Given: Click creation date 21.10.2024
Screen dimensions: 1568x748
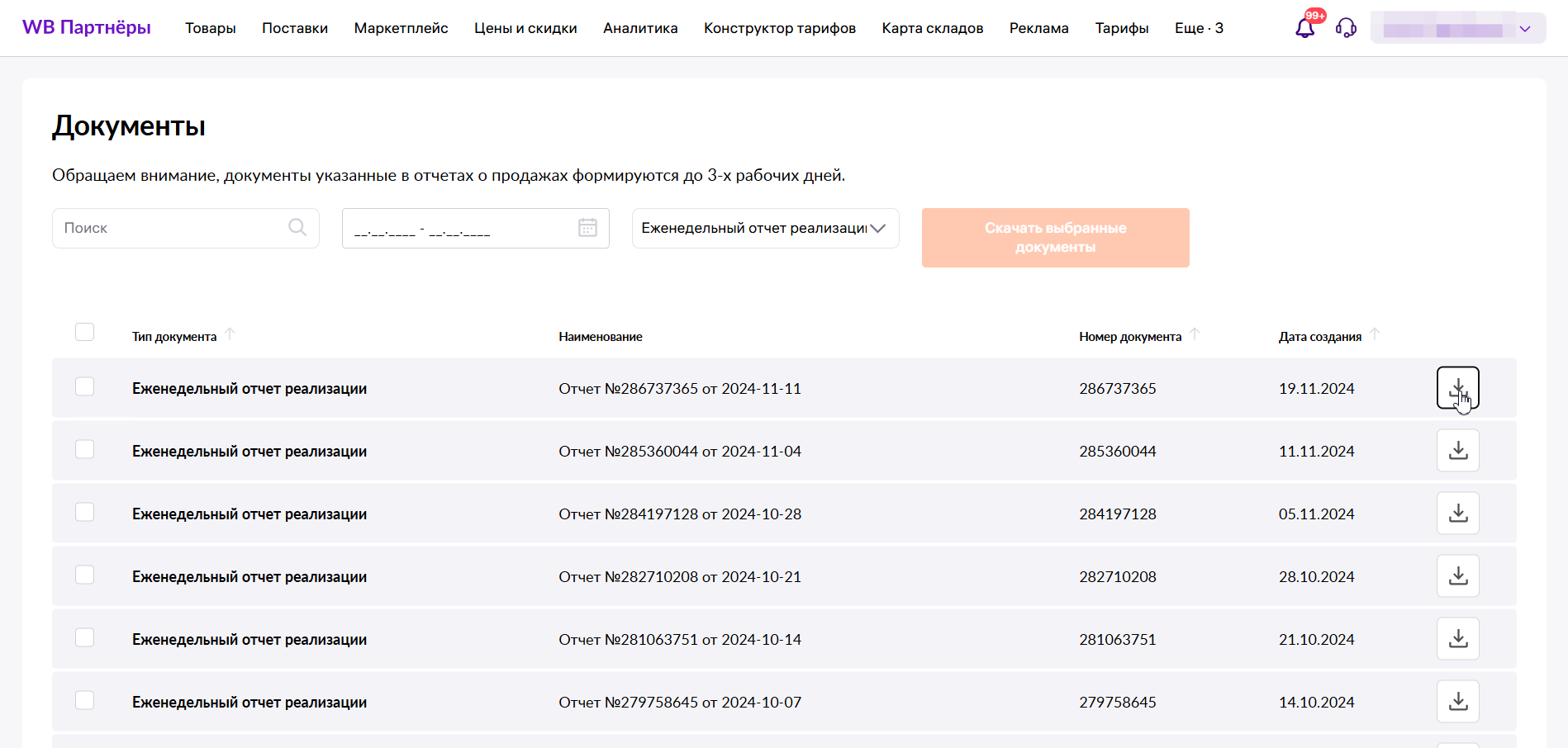Looking at the screenshot, I should coord(1317,639).
